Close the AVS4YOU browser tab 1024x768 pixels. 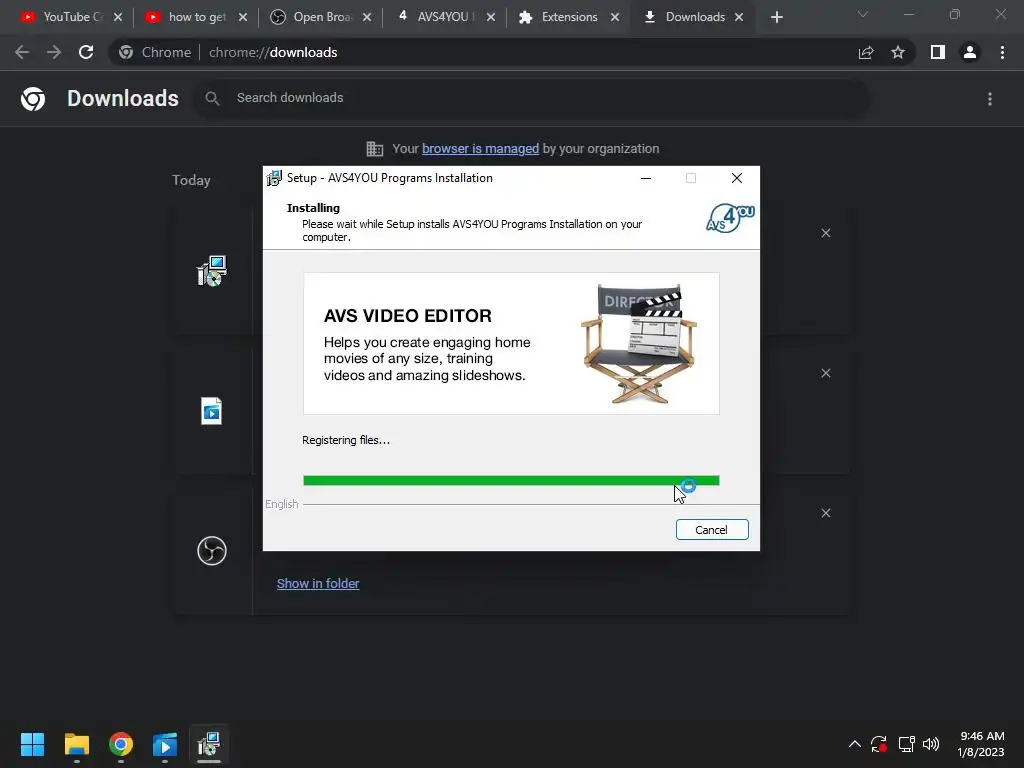(491, 18)
